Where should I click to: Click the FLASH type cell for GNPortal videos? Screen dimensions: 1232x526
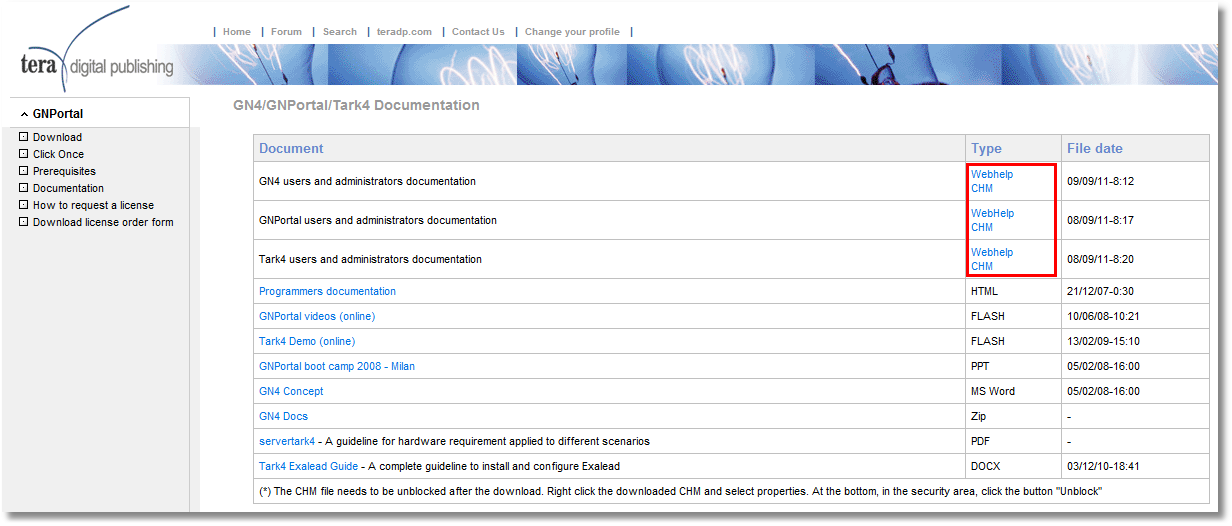[988, 316]
